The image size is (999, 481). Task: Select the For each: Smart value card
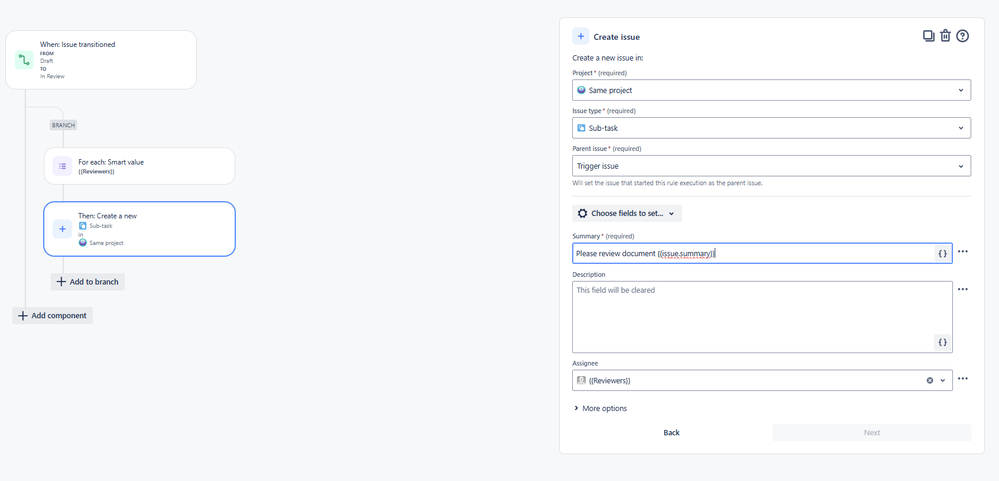139,166
